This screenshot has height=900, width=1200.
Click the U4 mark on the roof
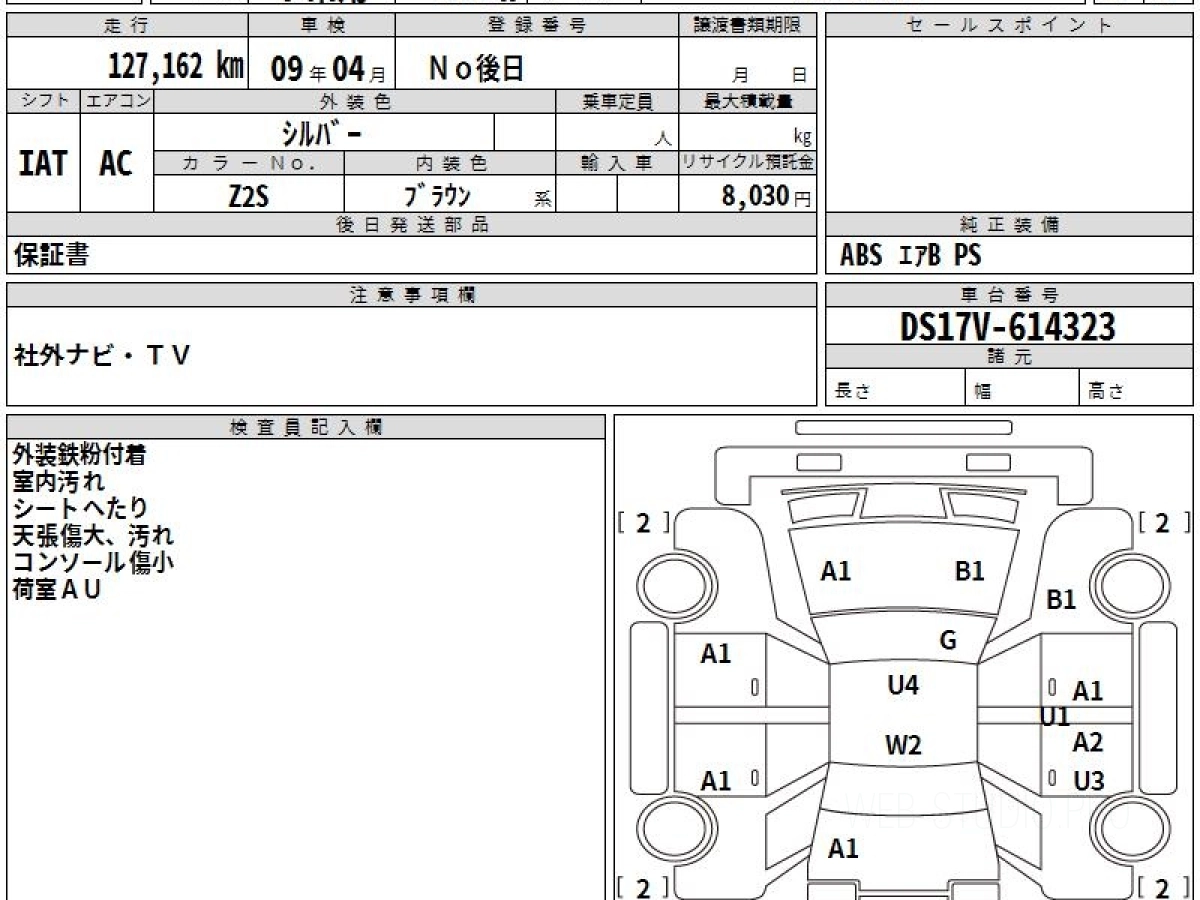pyautogui.click(x=902, y=685)
